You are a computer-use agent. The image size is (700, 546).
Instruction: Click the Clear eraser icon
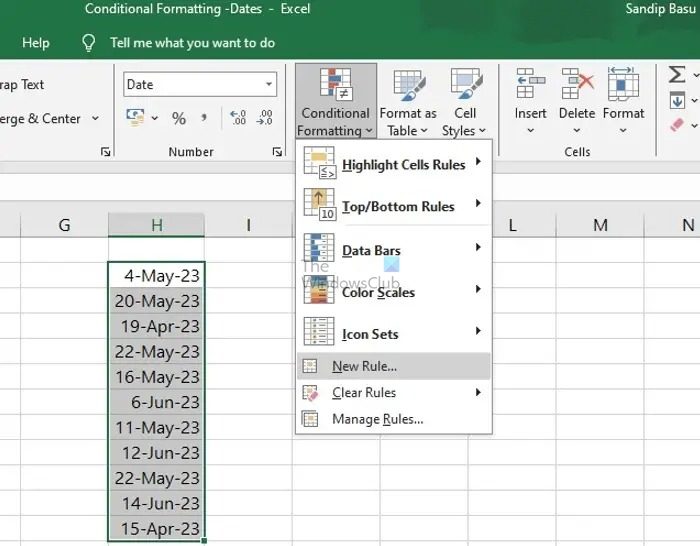pos(677,125)
